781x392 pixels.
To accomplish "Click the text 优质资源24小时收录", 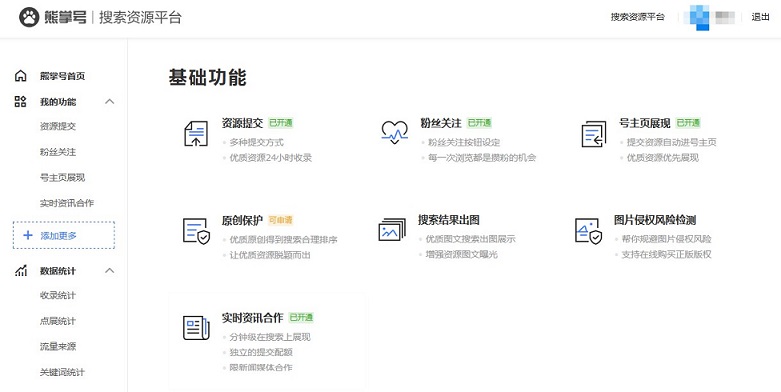I will click(270, 158).
